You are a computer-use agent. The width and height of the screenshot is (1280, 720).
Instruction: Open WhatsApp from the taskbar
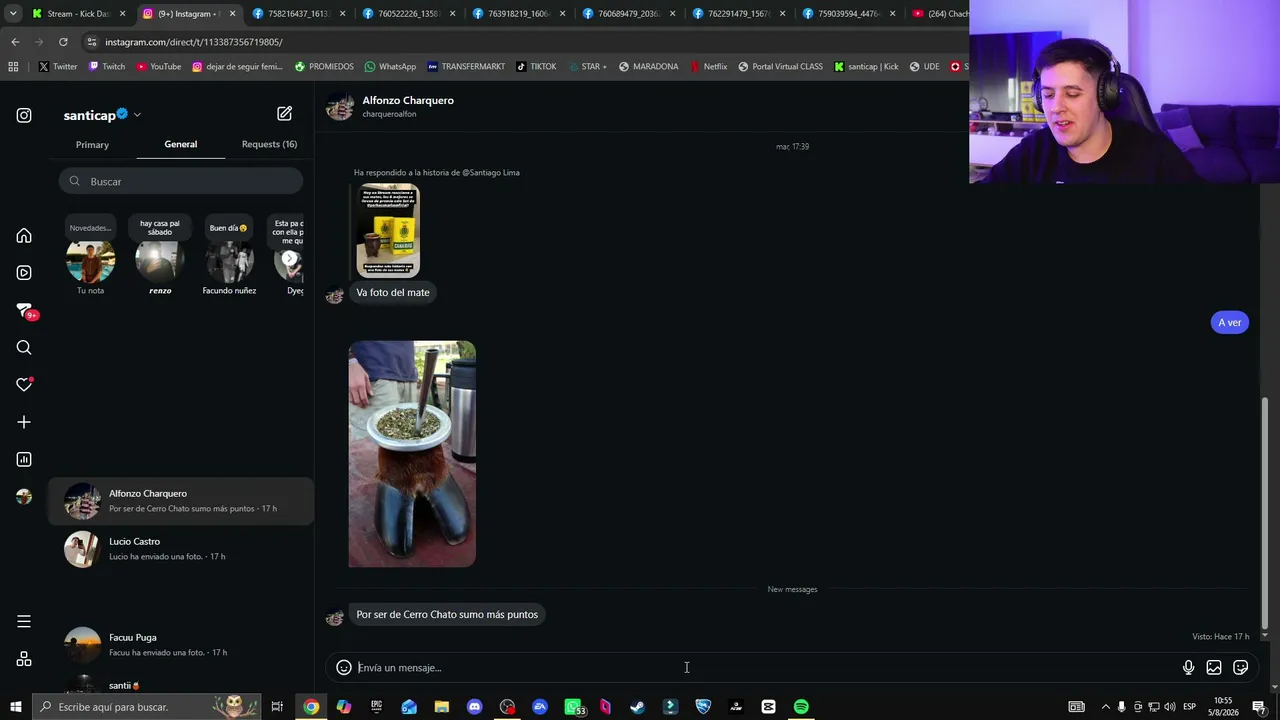(x=573, y=707)
